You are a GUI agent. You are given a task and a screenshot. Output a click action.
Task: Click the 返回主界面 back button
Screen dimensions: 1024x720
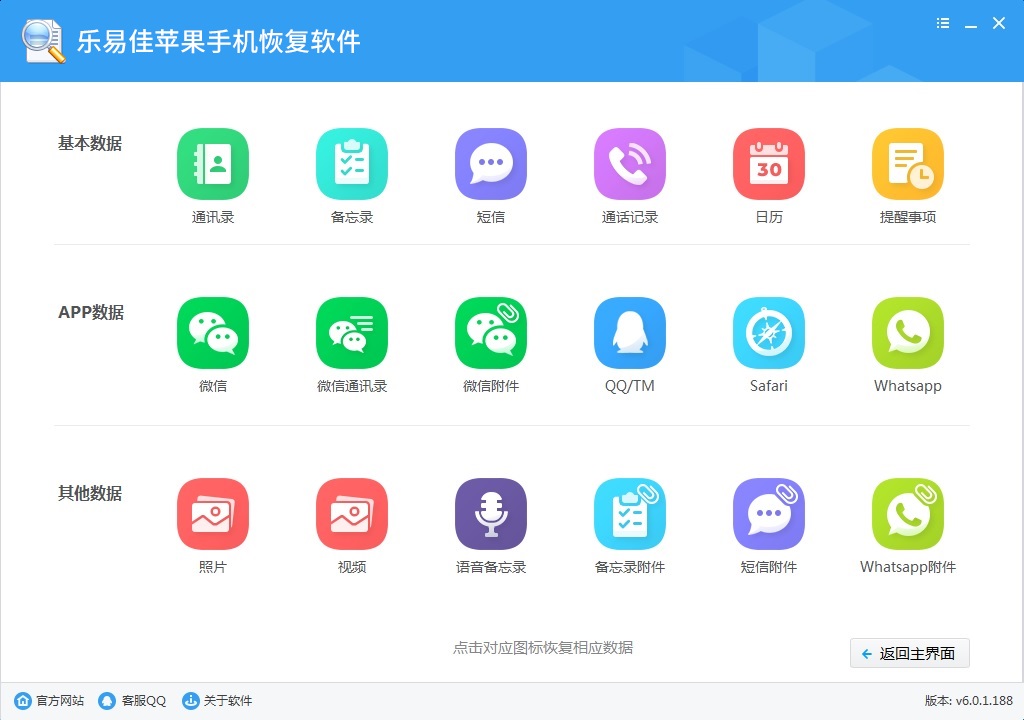coord(910,653)
